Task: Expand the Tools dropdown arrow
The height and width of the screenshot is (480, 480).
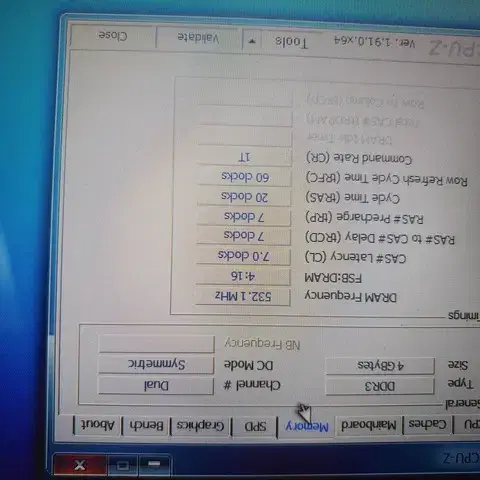Action: pos(252,41)
